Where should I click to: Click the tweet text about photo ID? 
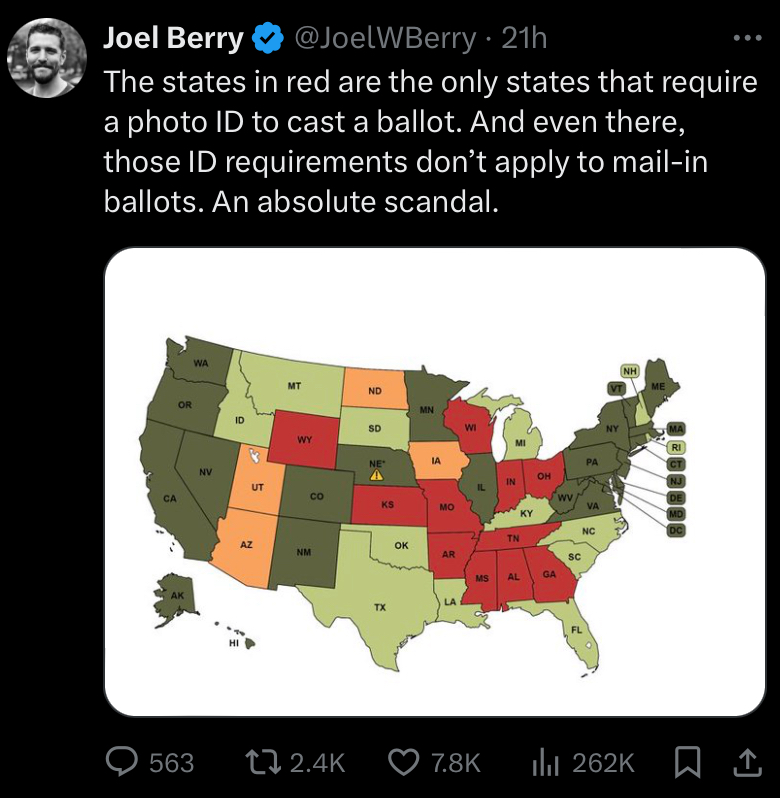point(430,141)
